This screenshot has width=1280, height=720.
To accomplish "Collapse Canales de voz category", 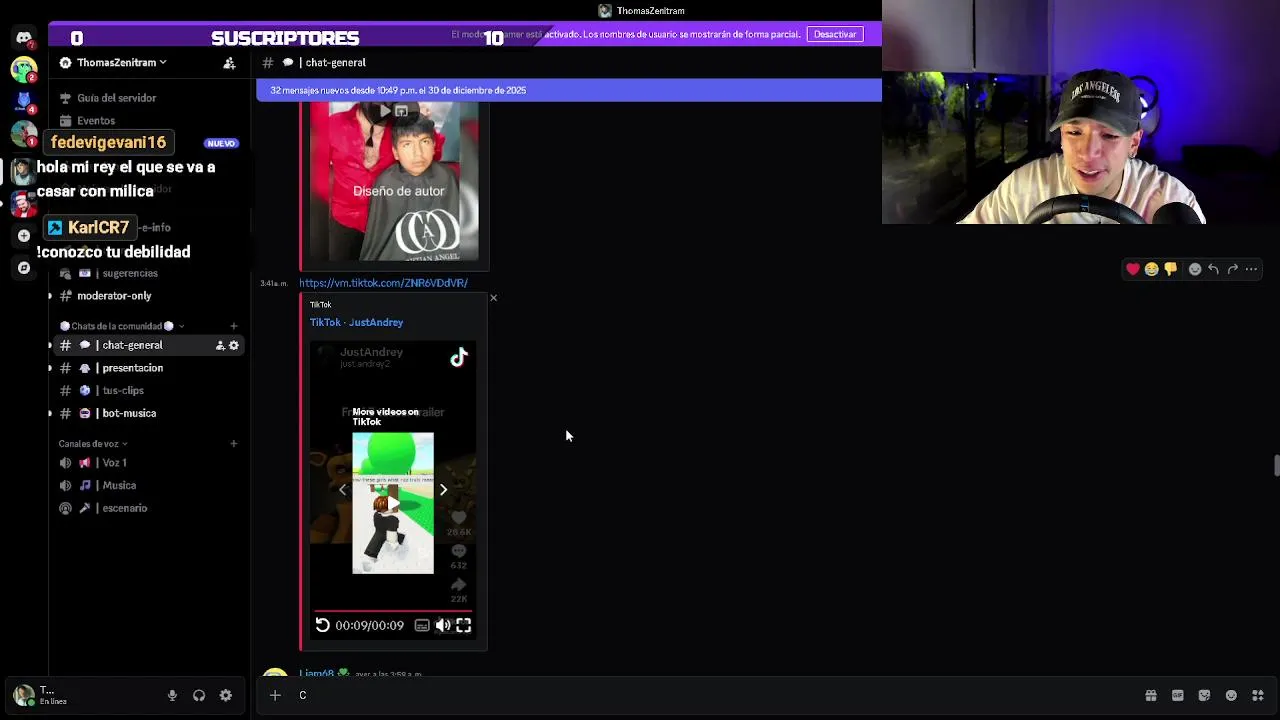I will [x=93, y=444].
